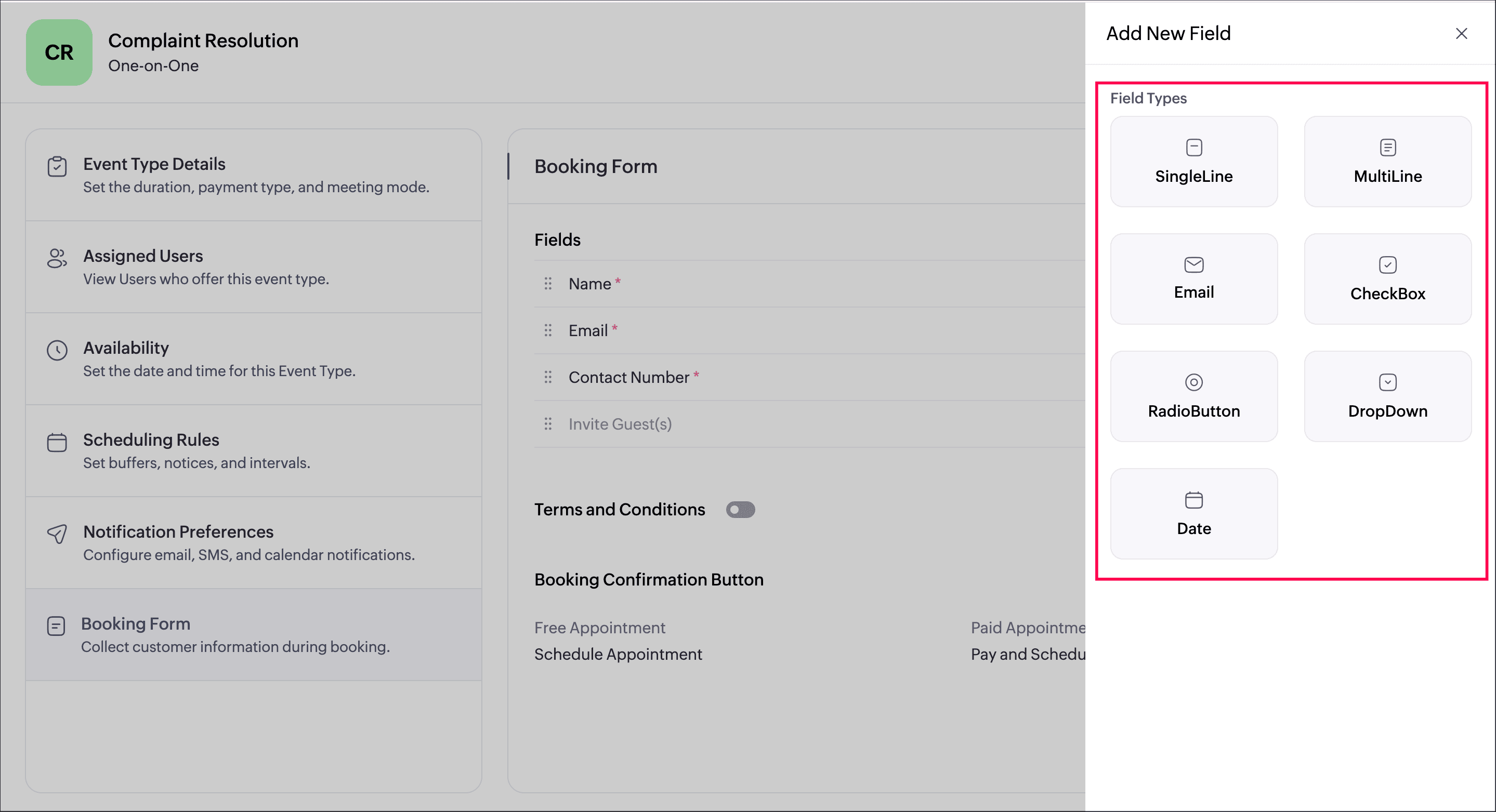1496x812 pixels.
Task: Open Assigned Users section
Action: (x=254, y=267)
